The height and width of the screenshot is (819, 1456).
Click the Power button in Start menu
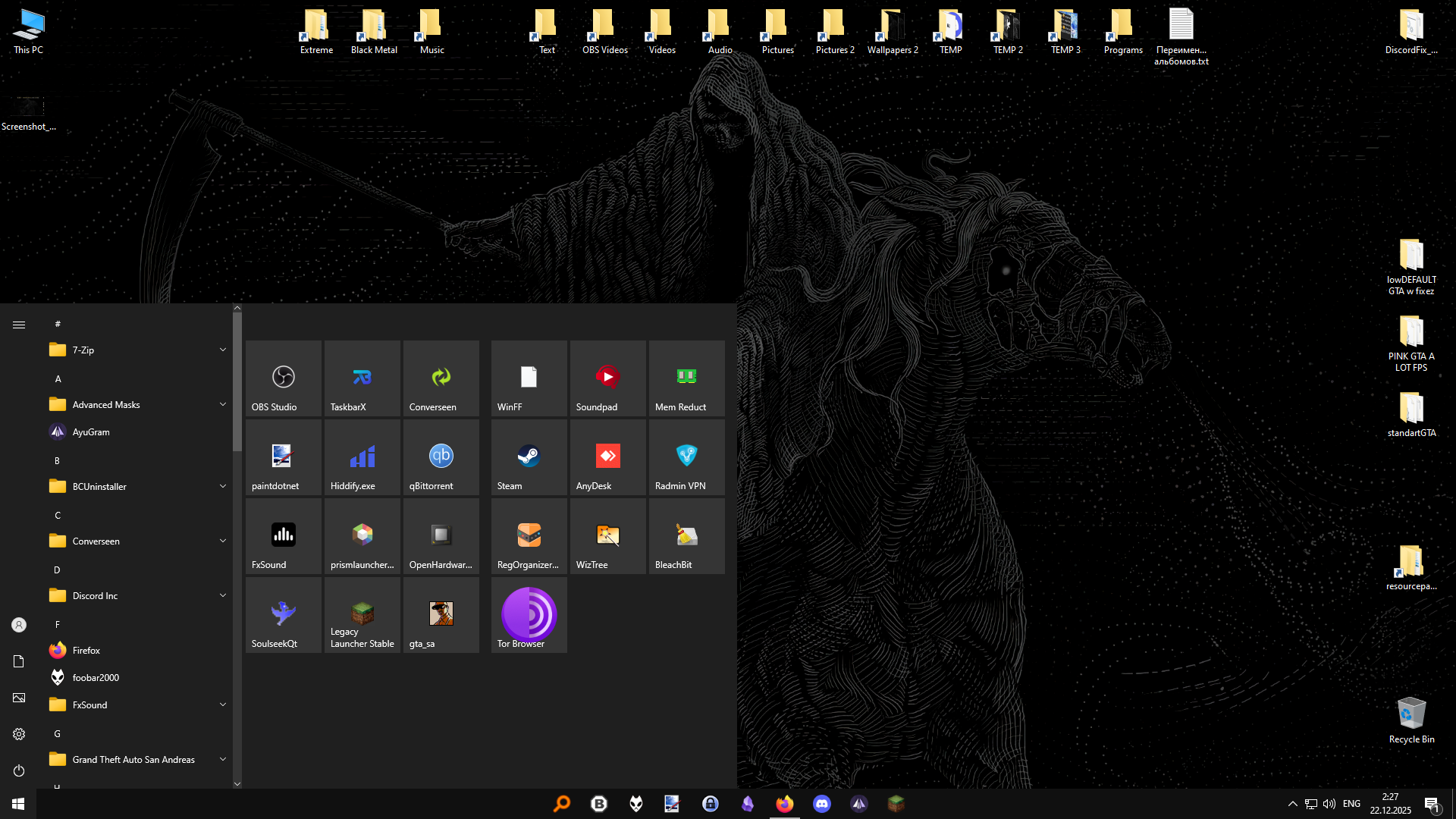[19, 770]
